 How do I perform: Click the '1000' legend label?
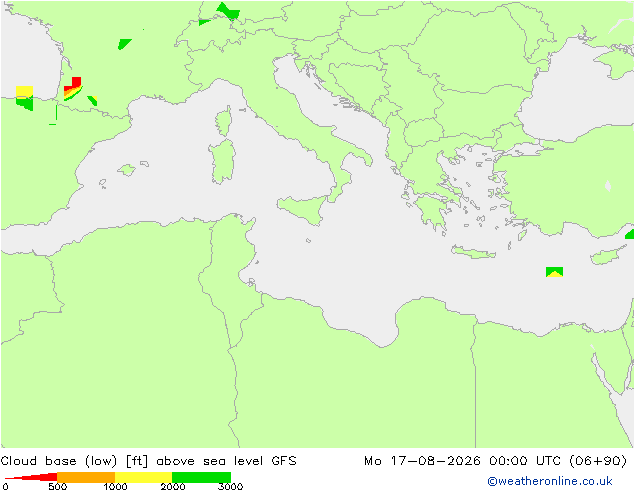coord(115,486)
